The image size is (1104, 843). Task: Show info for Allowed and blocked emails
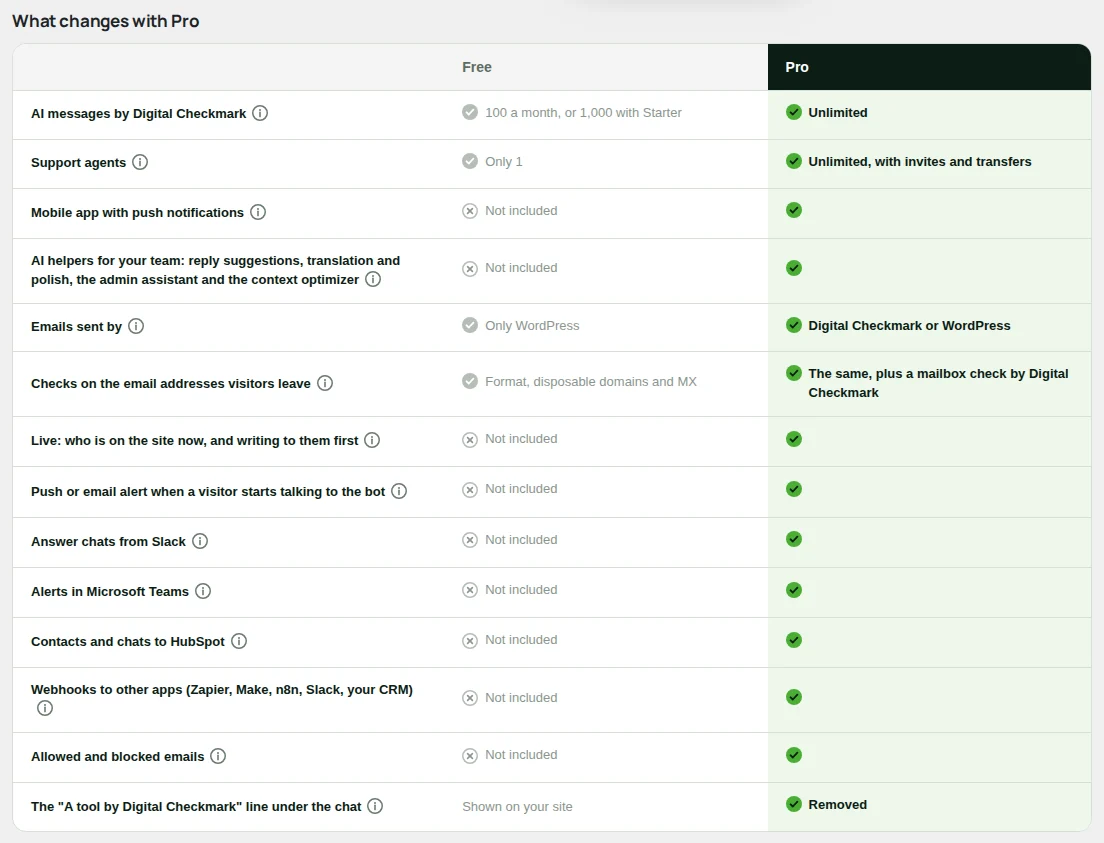(x=218, y=756)
